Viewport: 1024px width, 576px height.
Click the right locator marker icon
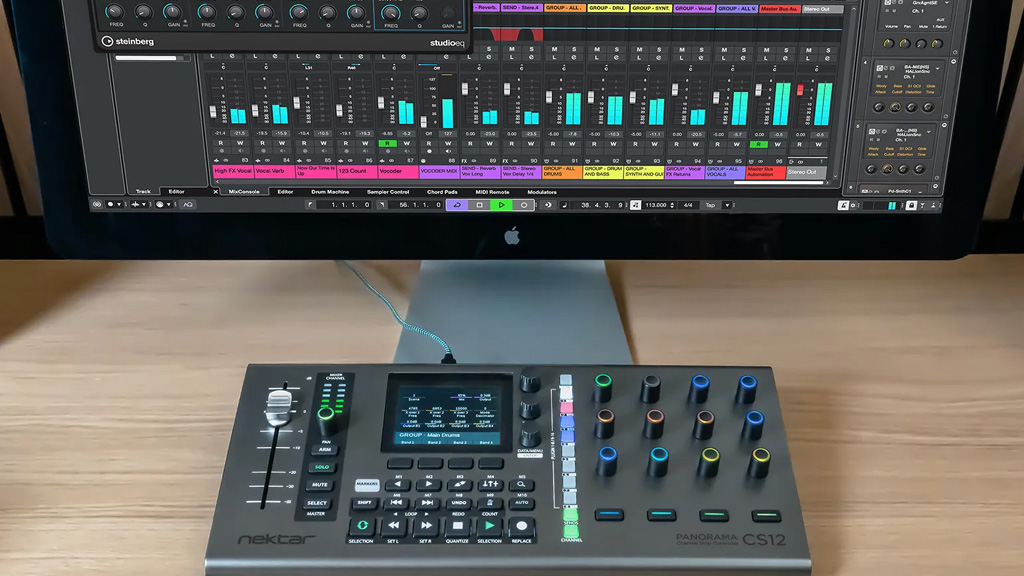(382, 205)
